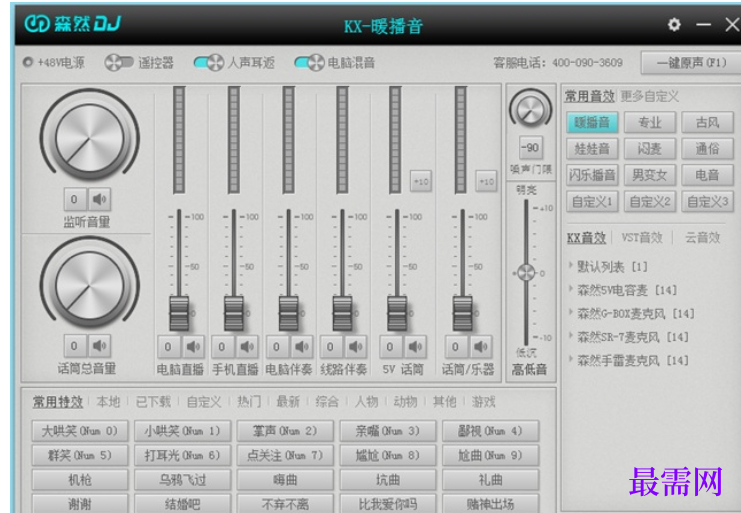The image size is (741, 513).
Task: Select the 古风 preset
Action: 707,123
